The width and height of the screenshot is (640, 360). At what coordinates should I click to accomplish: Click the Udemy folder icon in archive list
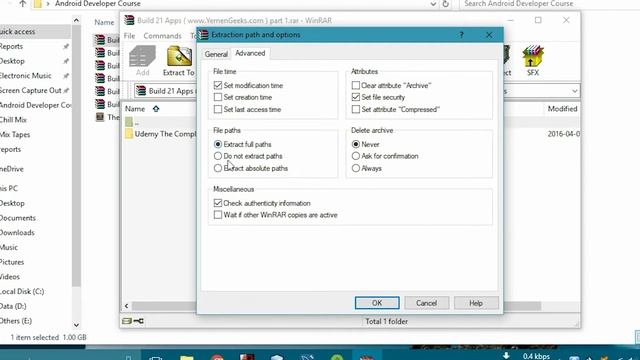coord(129,134)
